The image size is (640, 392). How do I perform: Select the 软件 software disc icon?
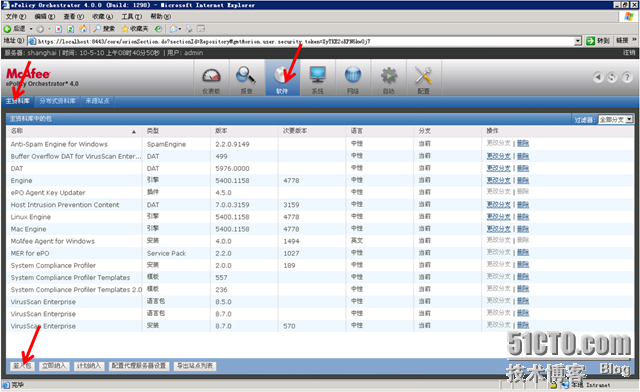tap(282, 79)
